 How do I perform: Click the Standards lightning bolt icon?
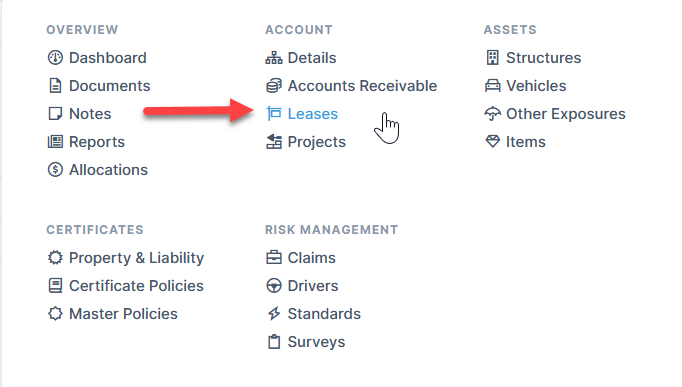(274, 314)
